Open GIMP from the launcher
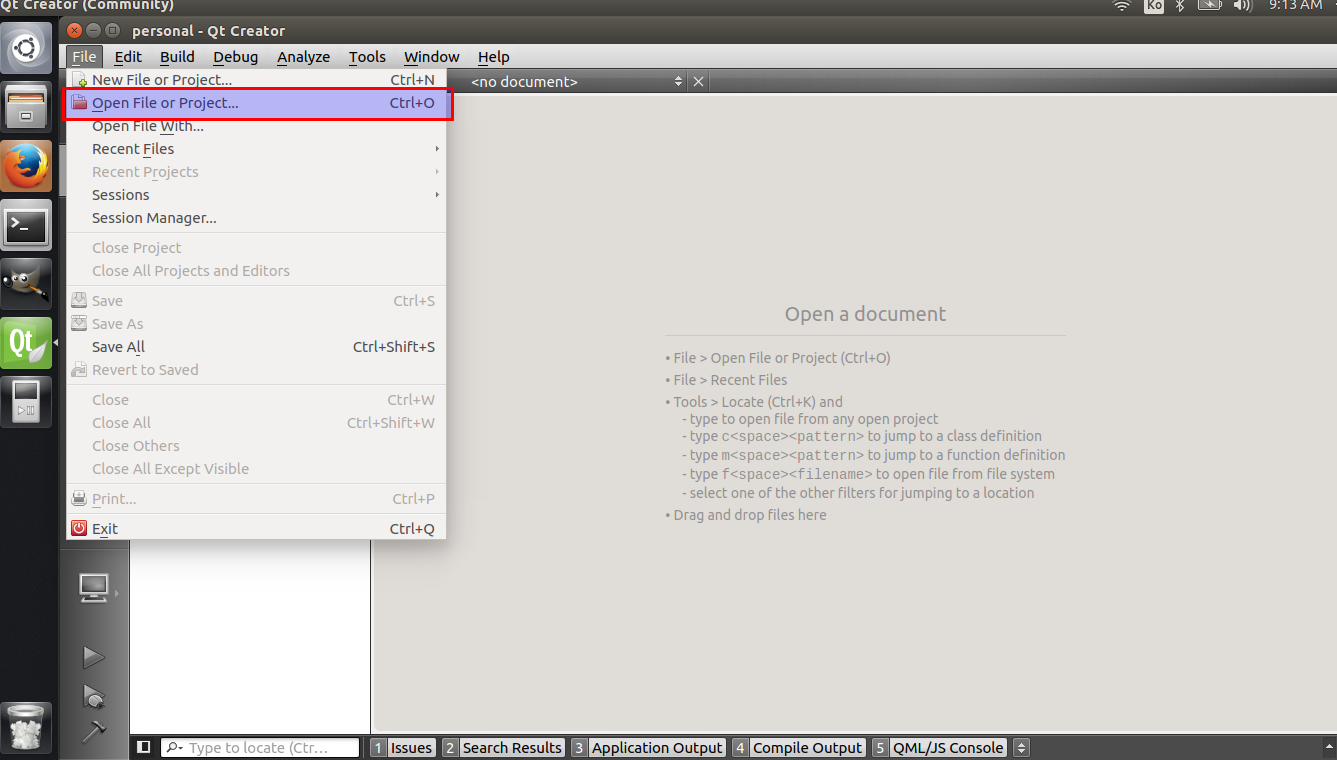The width and height of the screenshot is (1337, 760). (x=26, y=285)
